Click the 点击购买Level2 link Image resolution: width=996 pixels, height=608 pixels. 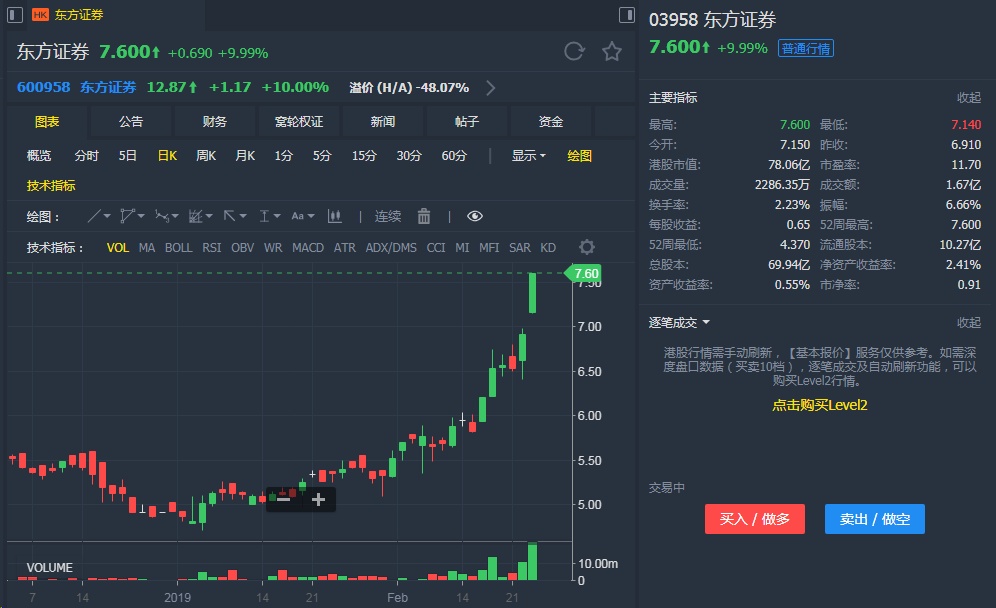(819, 405)
